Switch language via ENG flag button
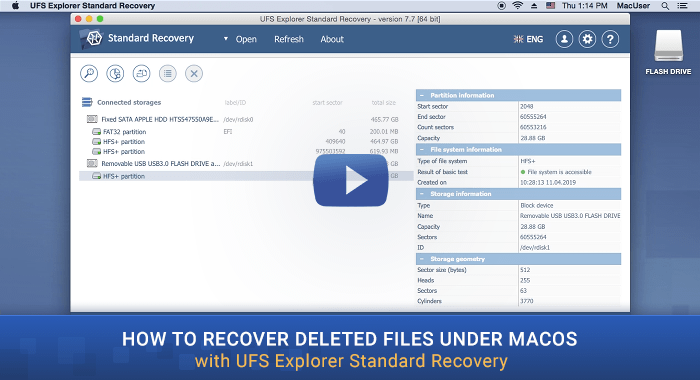Image resolution: width=700 pixels, height=380 pixels. pos(528,39)
